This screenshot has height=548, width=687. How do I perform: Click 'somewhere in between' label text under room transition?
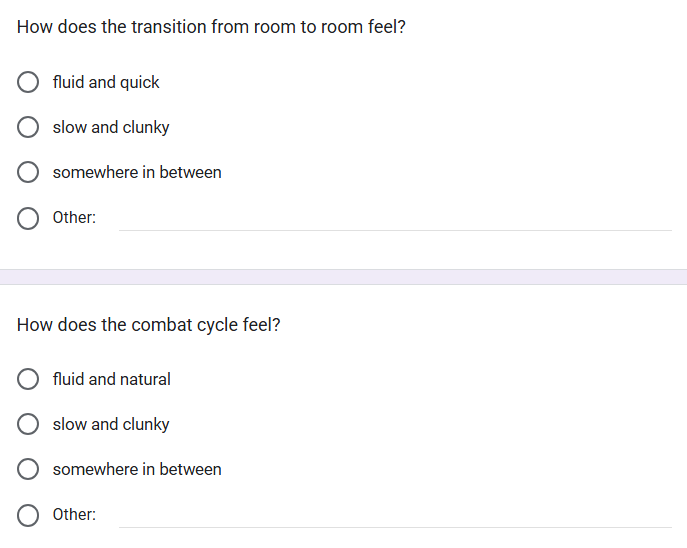point(137,172)
